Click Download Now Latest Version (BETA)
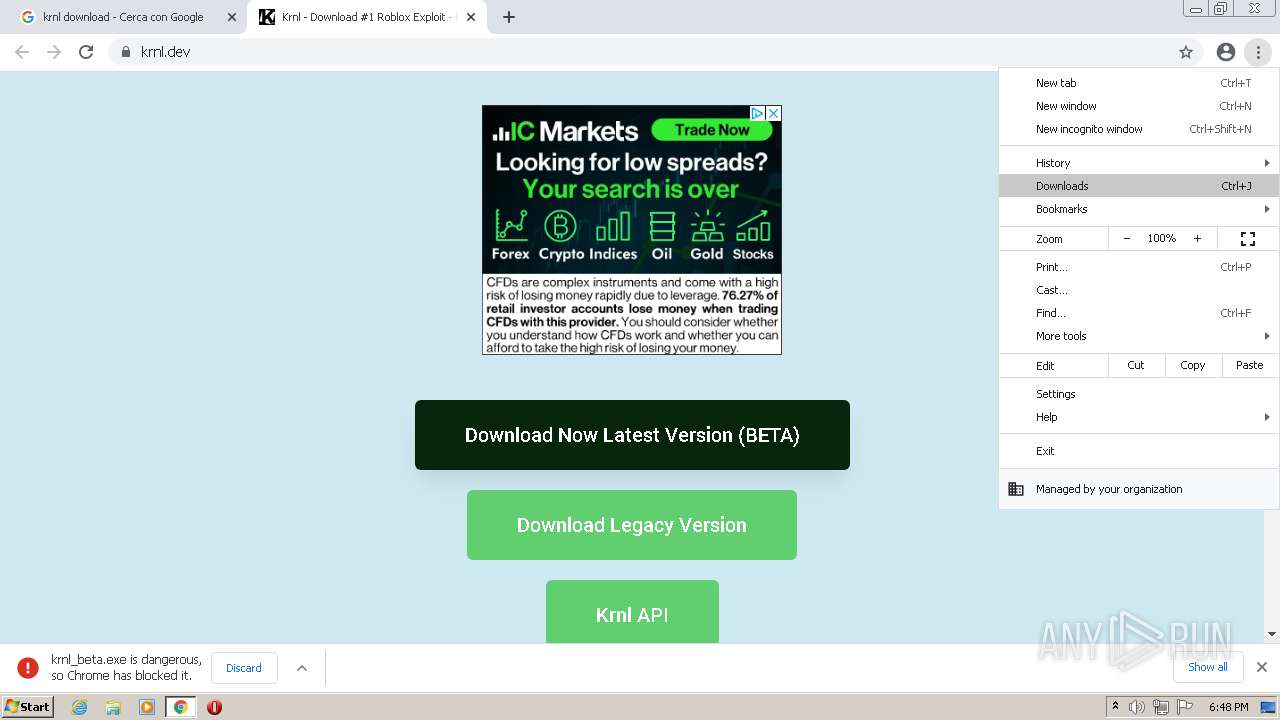The width and height of the screenshot is (1280, 720). tap(632, 435)
